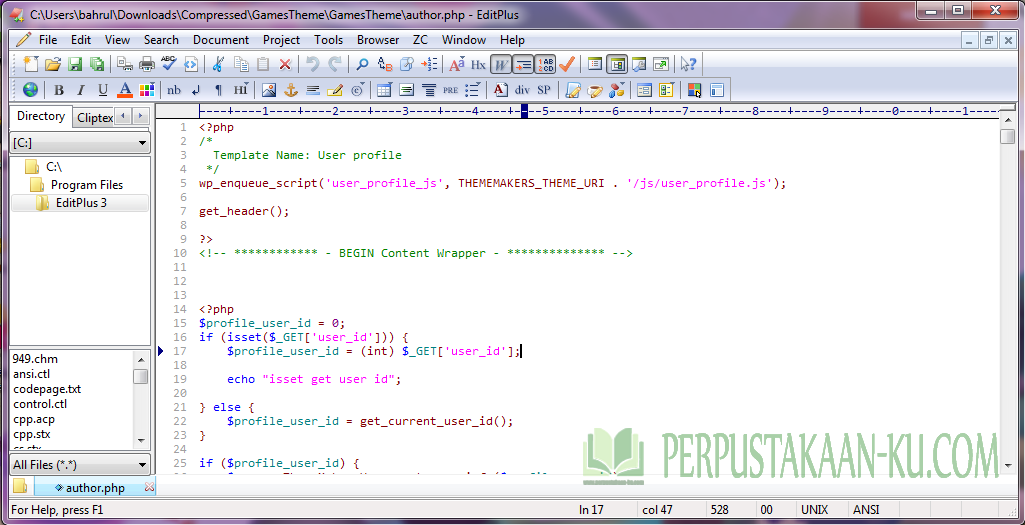
Task: Click the Find magnifier icon
Action: pos(361,64)
